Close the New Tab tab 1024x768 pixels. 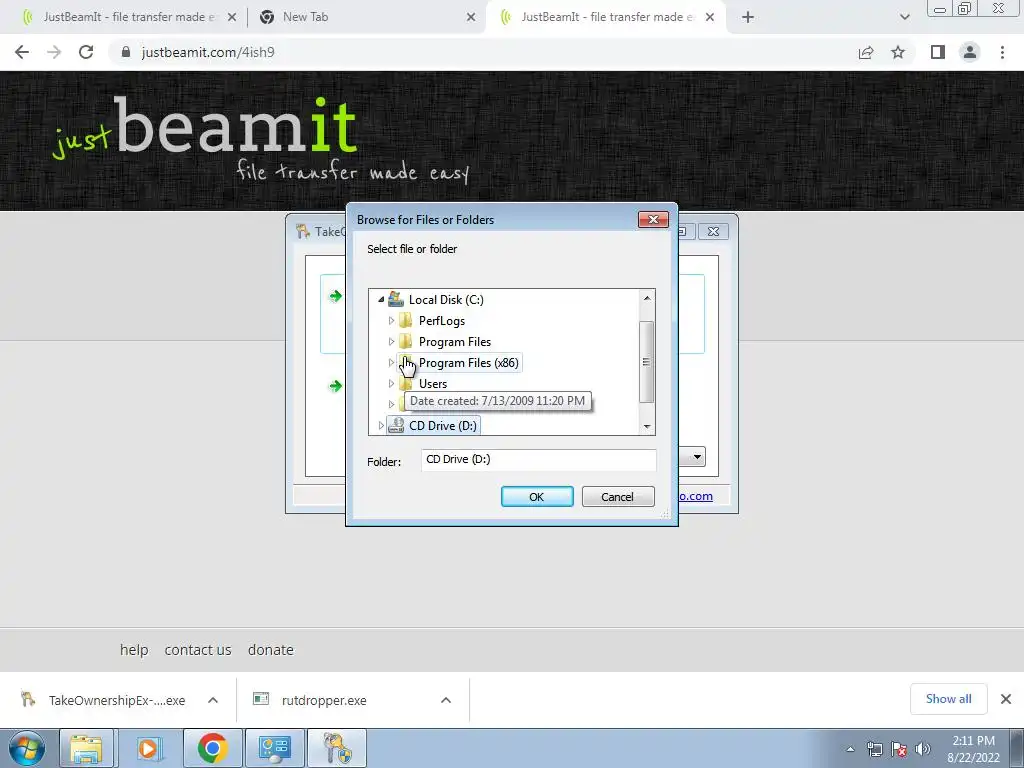coord(471,17)
